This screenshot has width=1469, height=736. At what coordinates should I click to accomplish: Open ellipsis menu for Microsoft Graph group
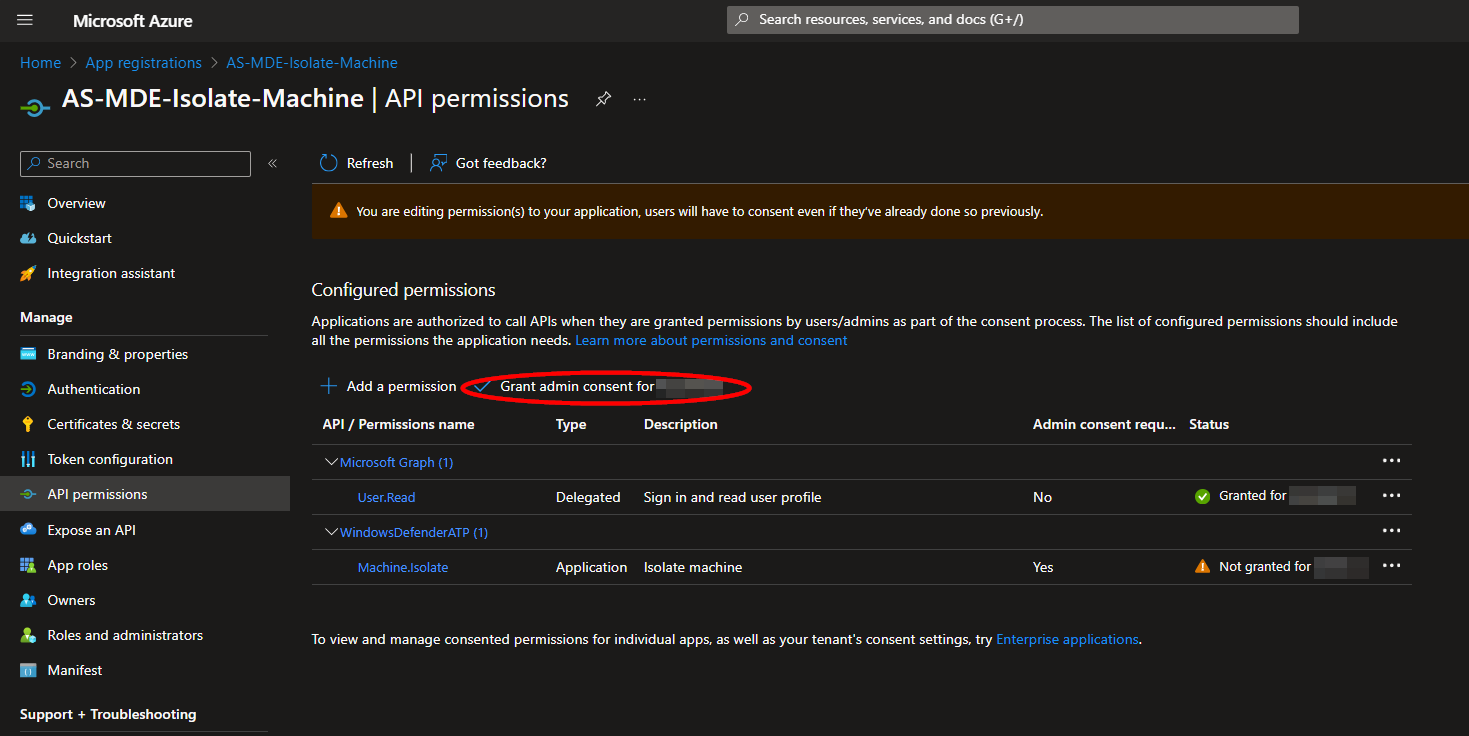point(1391,461)
